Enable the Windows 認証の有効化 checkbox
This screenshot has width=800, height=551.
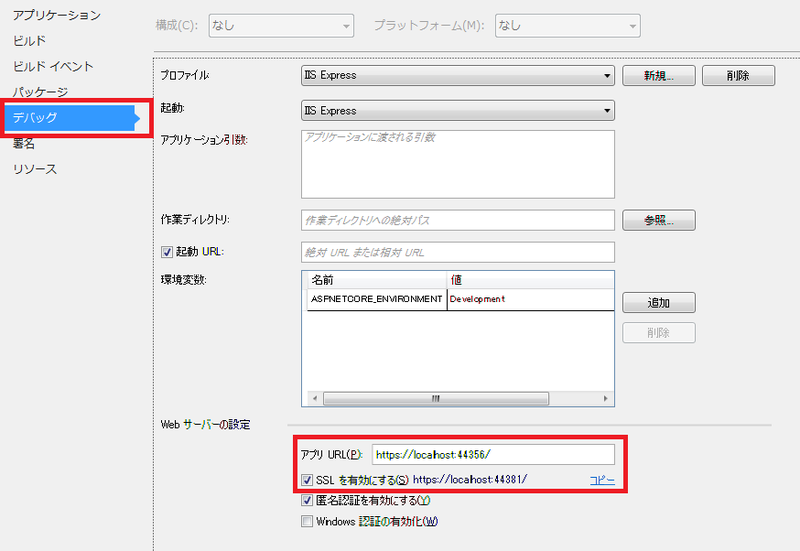click(x=307, y=521)
